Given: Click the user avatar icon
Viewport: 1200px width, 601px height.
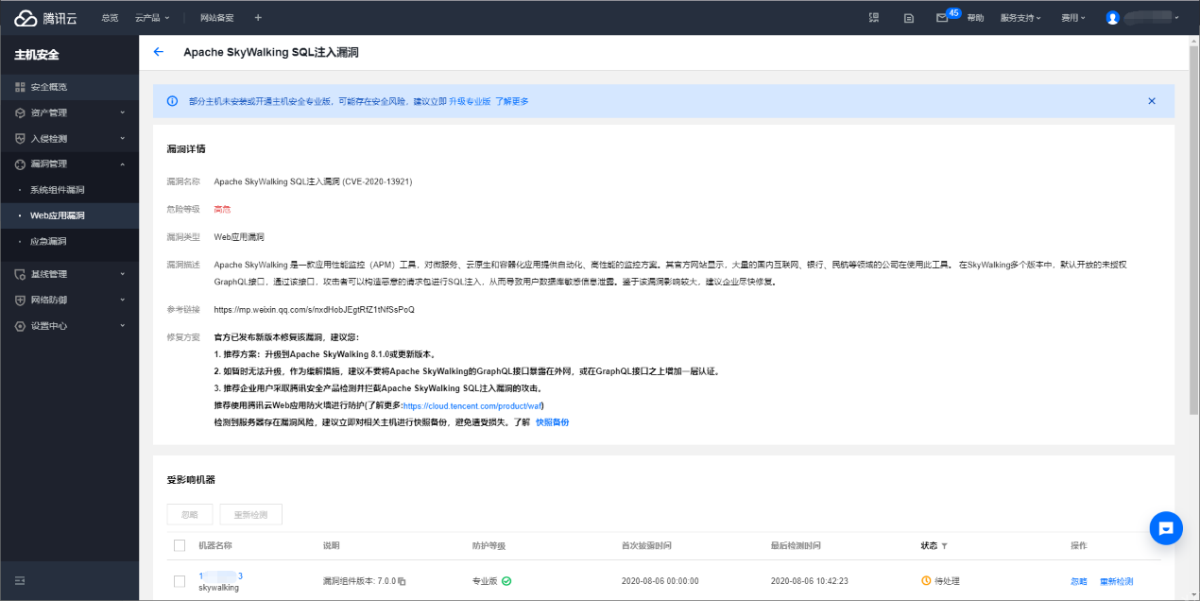Looking at the screenshot, I should click(x=1112, y=17).
